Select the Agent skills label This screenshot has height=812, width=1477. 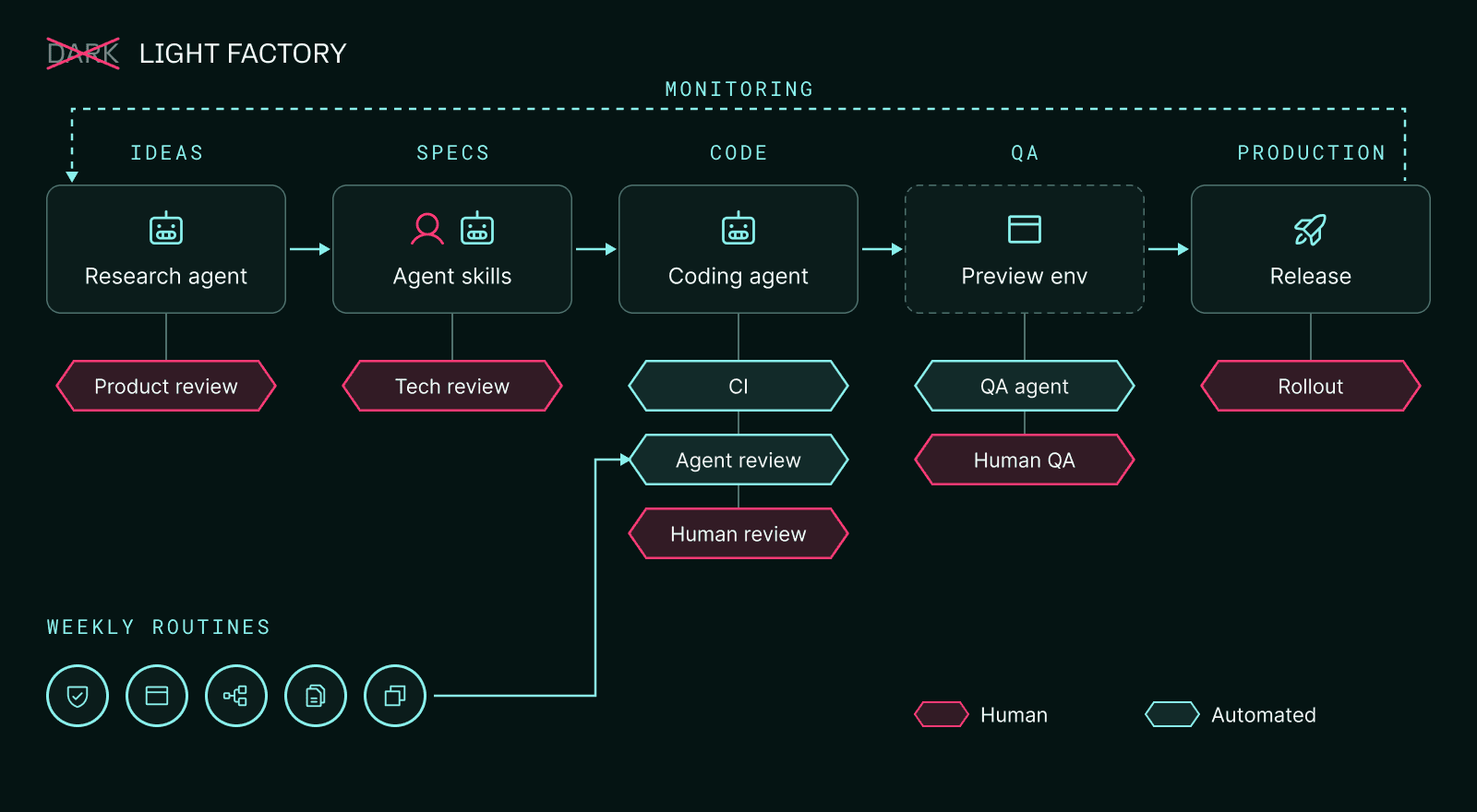[452, 277]
